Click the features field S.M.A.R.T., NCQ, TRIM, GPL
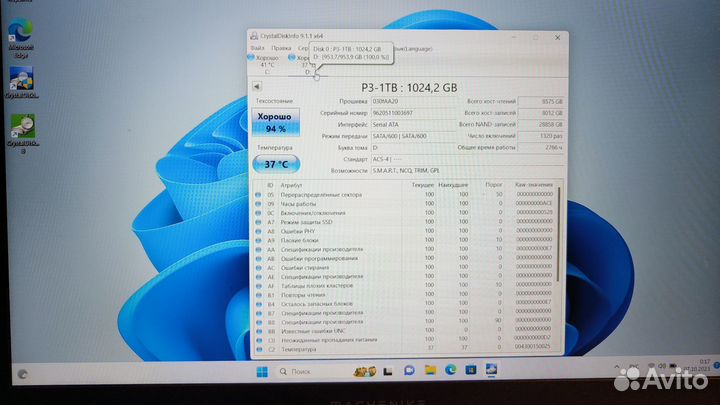 (467, 170)
